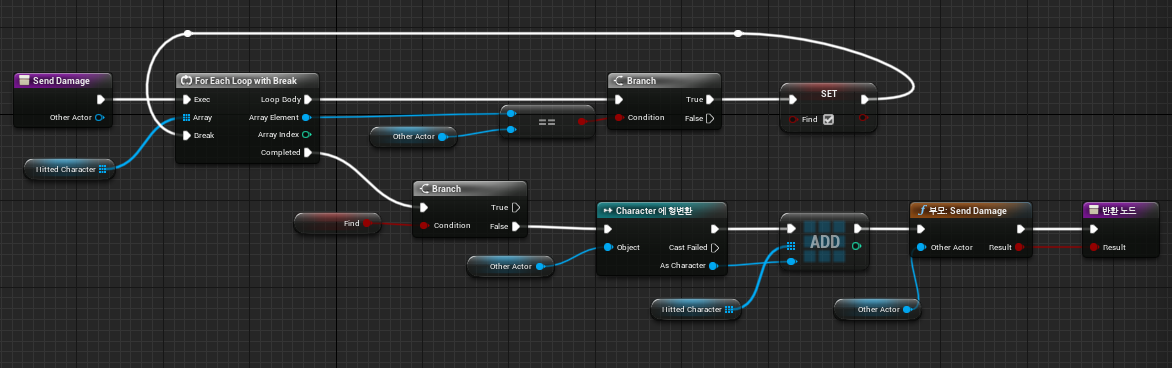
Task: Click the Array input pin on For Each Loop
Action: (187, 117)
